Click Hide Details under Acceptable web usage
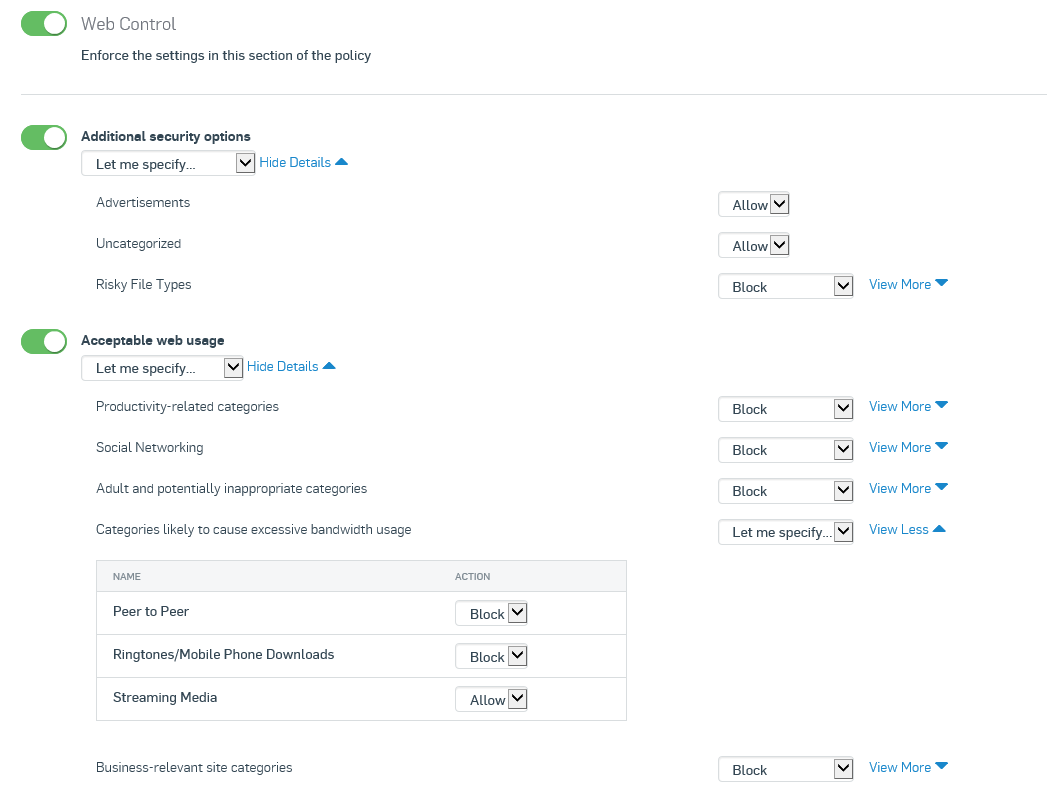The image size is (1047, 799). point(291,366)
